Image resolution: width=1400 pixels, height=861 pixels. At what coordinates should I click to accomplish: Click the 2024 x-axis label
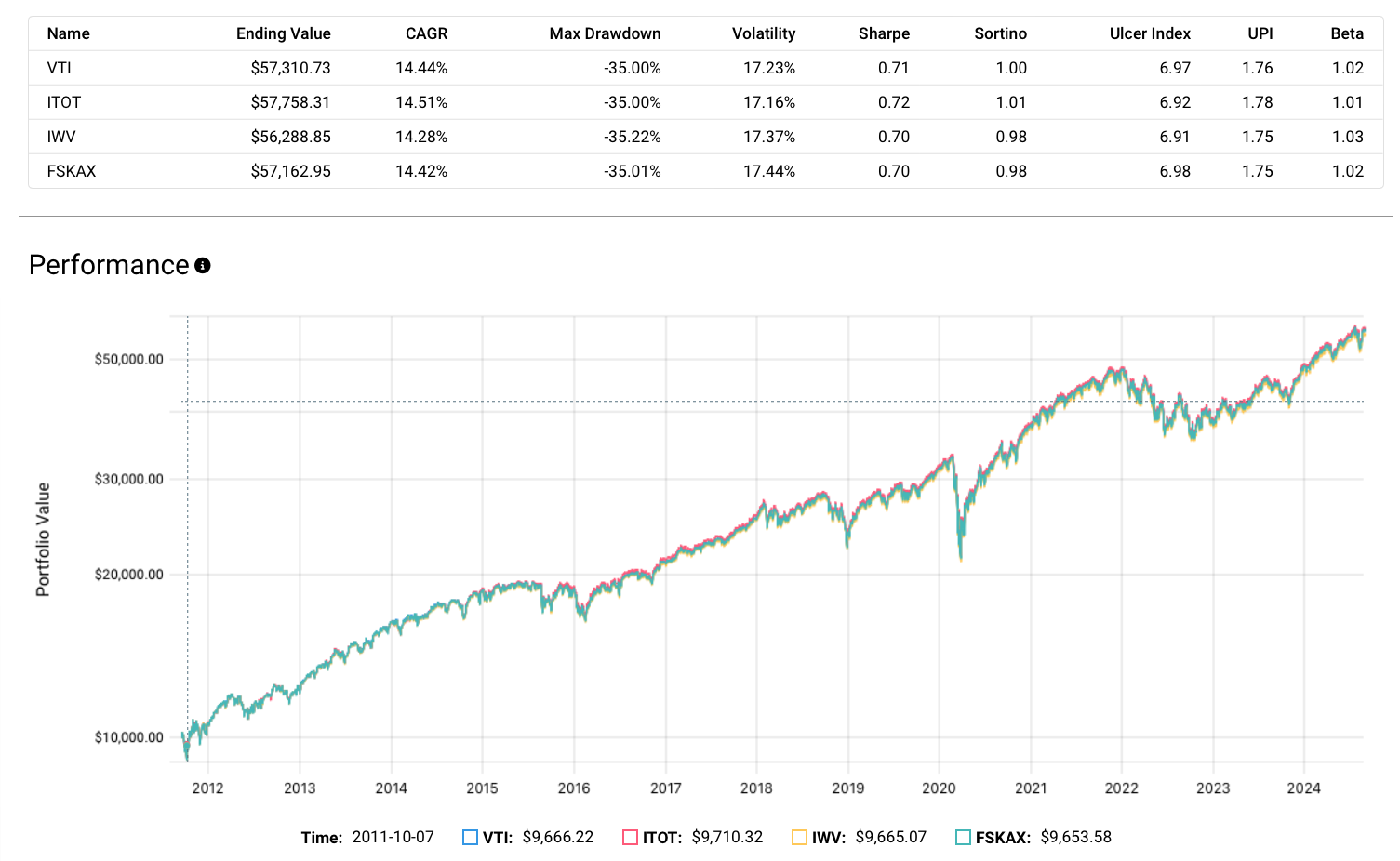click(1303, 788)
